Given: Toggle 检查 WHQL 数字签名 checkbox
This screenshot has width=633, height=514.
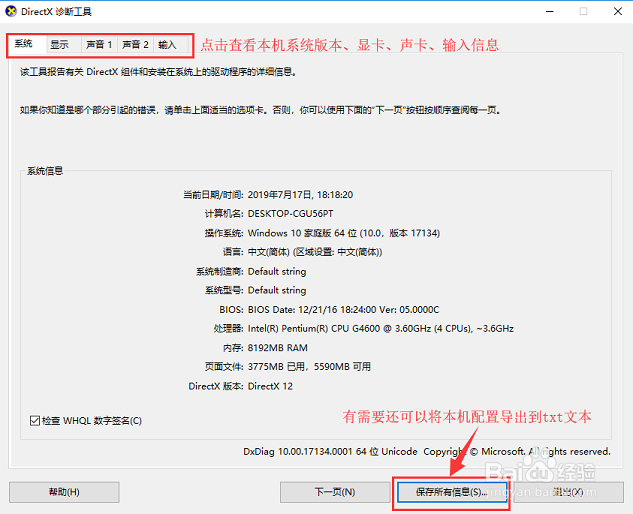Looking at the screenshot, I should tap(34, 421).
